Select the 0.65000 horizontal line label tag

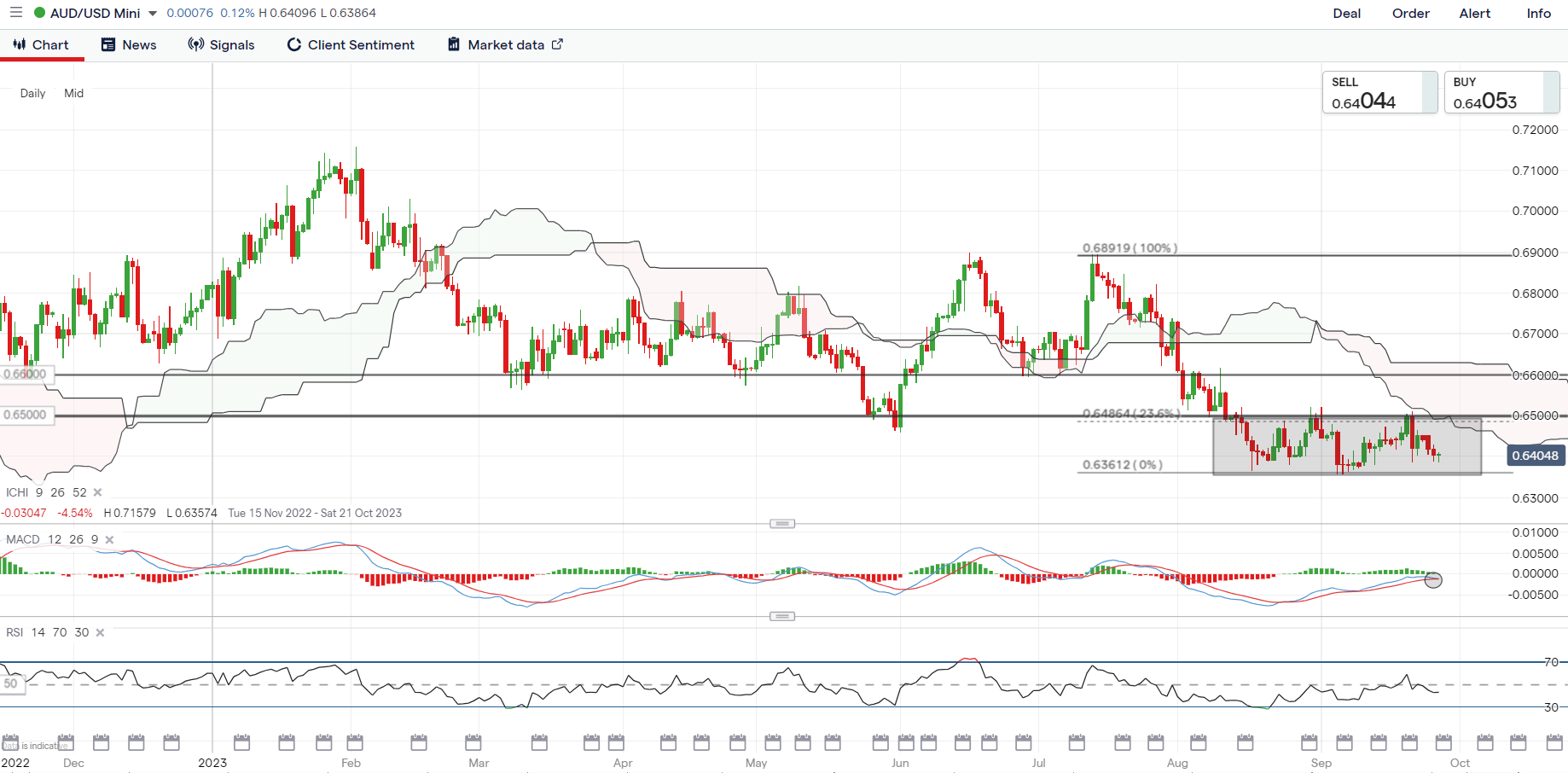26,415
